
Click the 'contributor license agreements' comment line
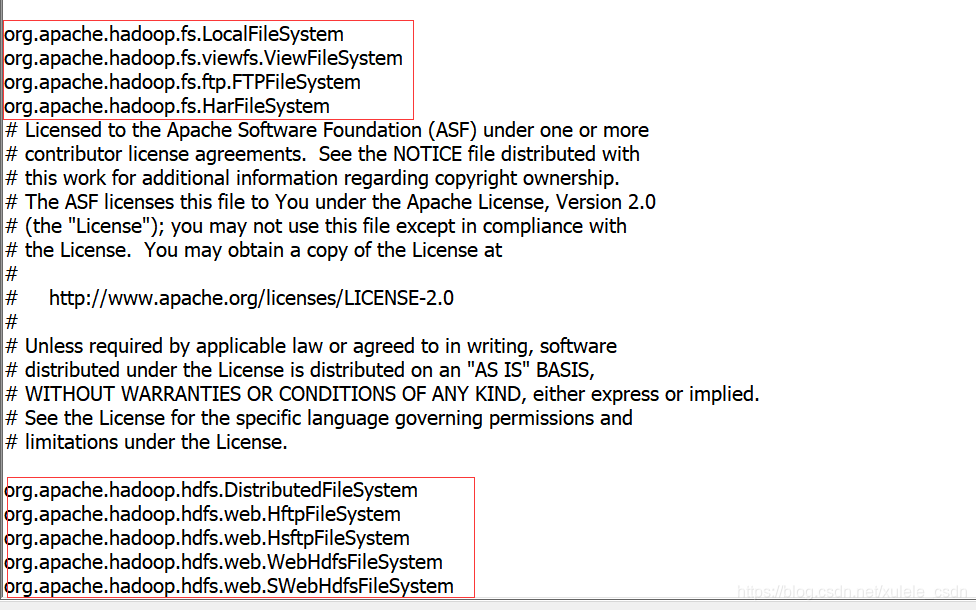(x=322, y=154)
